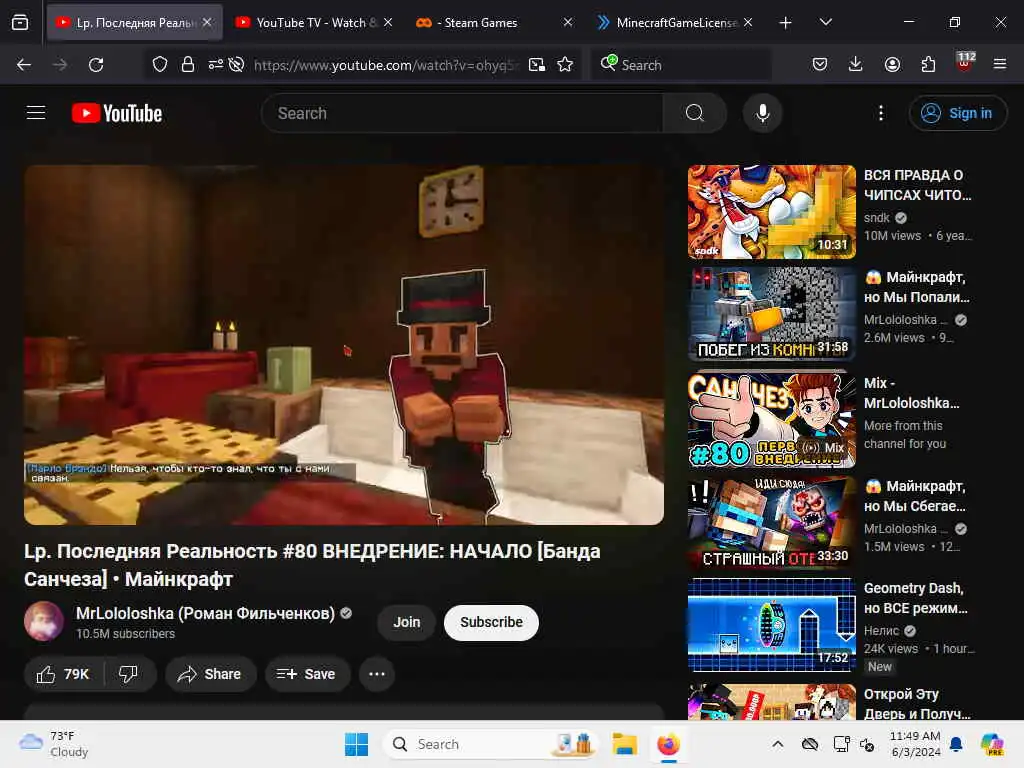Image resolution: width=1024 pixels, height=768 pixels.
Task: Click the Firefox URL address field
Action: click(387, 65)
